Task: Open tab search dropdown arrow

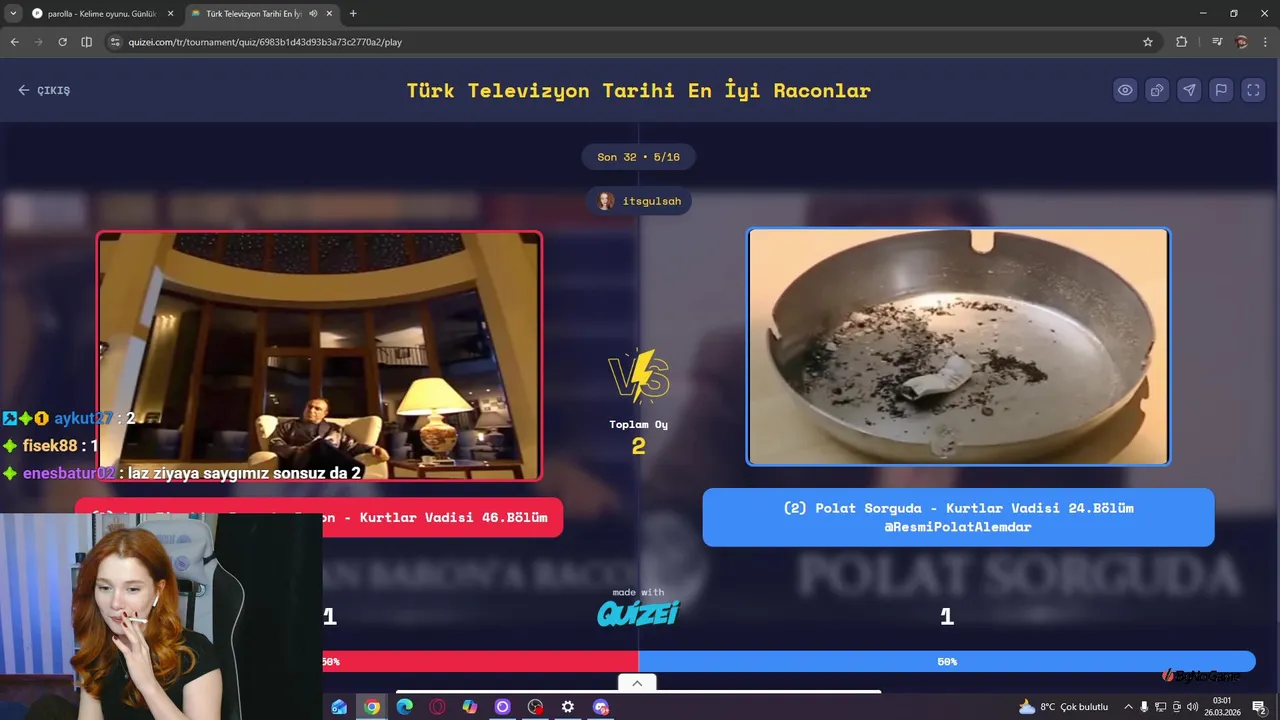Action: [13, 14]
